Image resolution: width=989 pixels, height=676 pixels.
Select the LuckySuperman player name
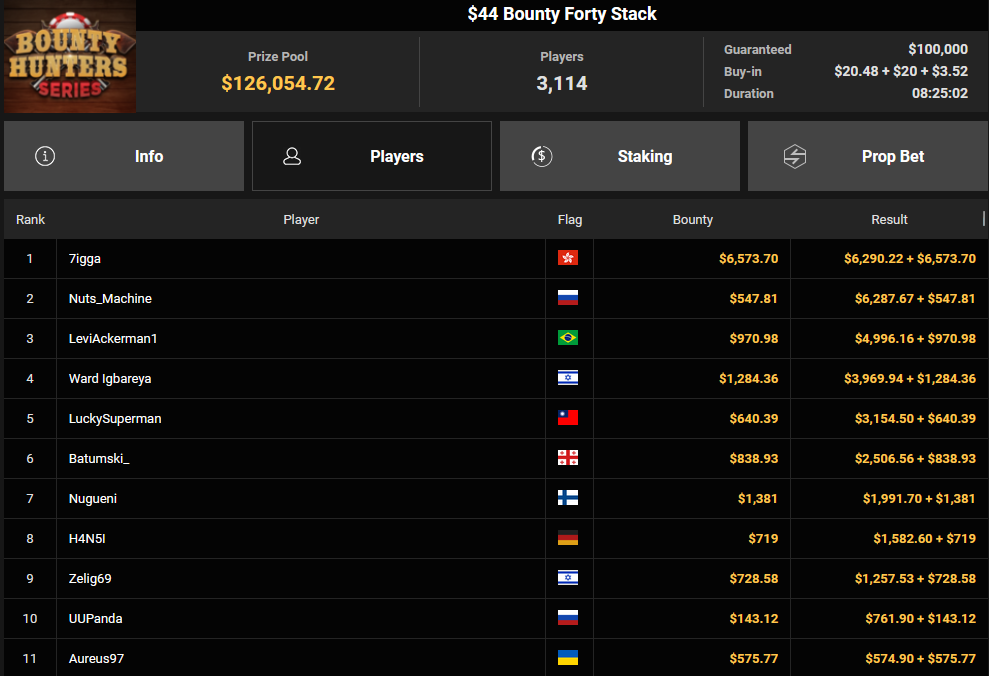pos(115,418)
